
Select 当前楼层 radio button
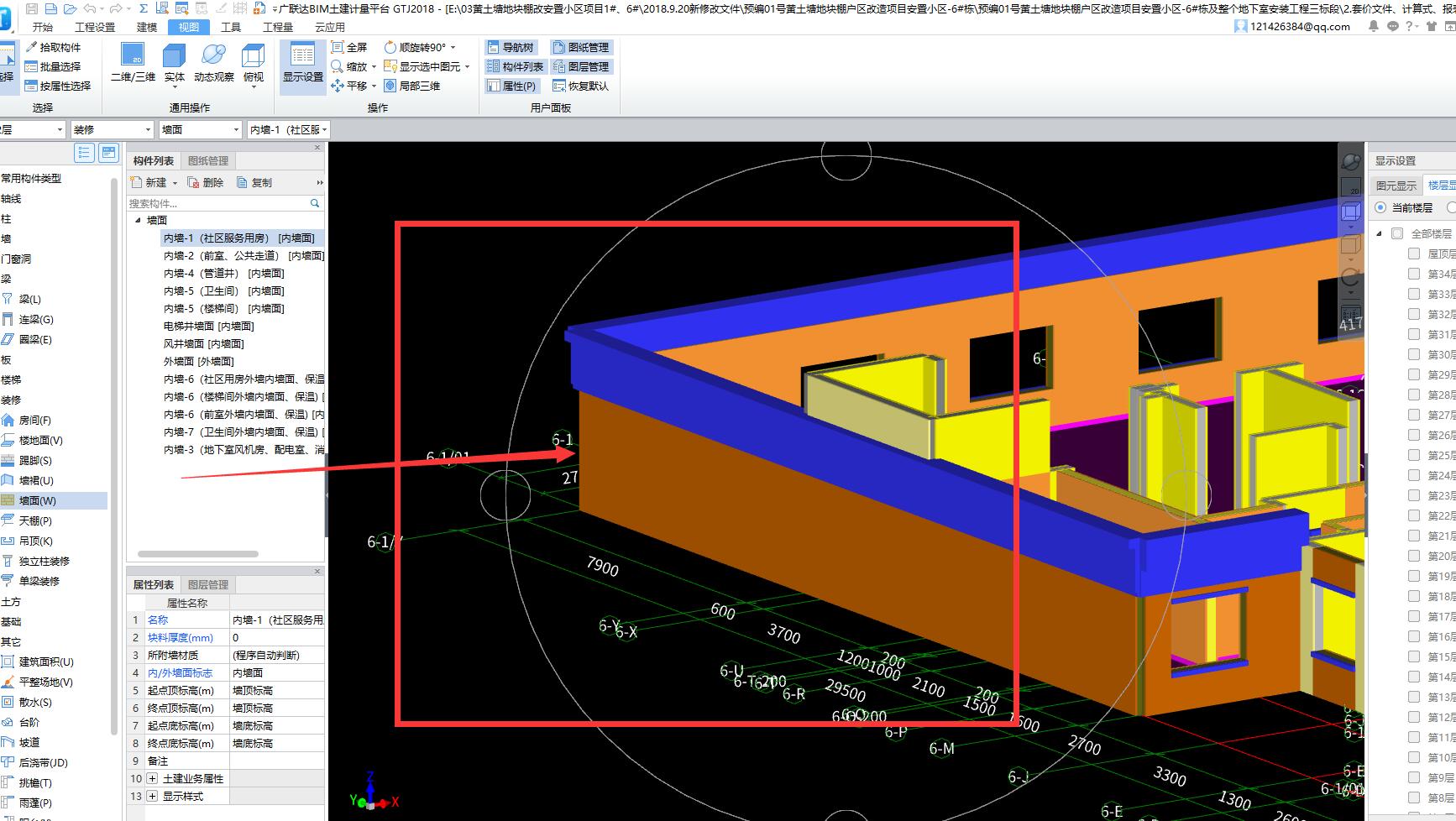pos(1380,207)
